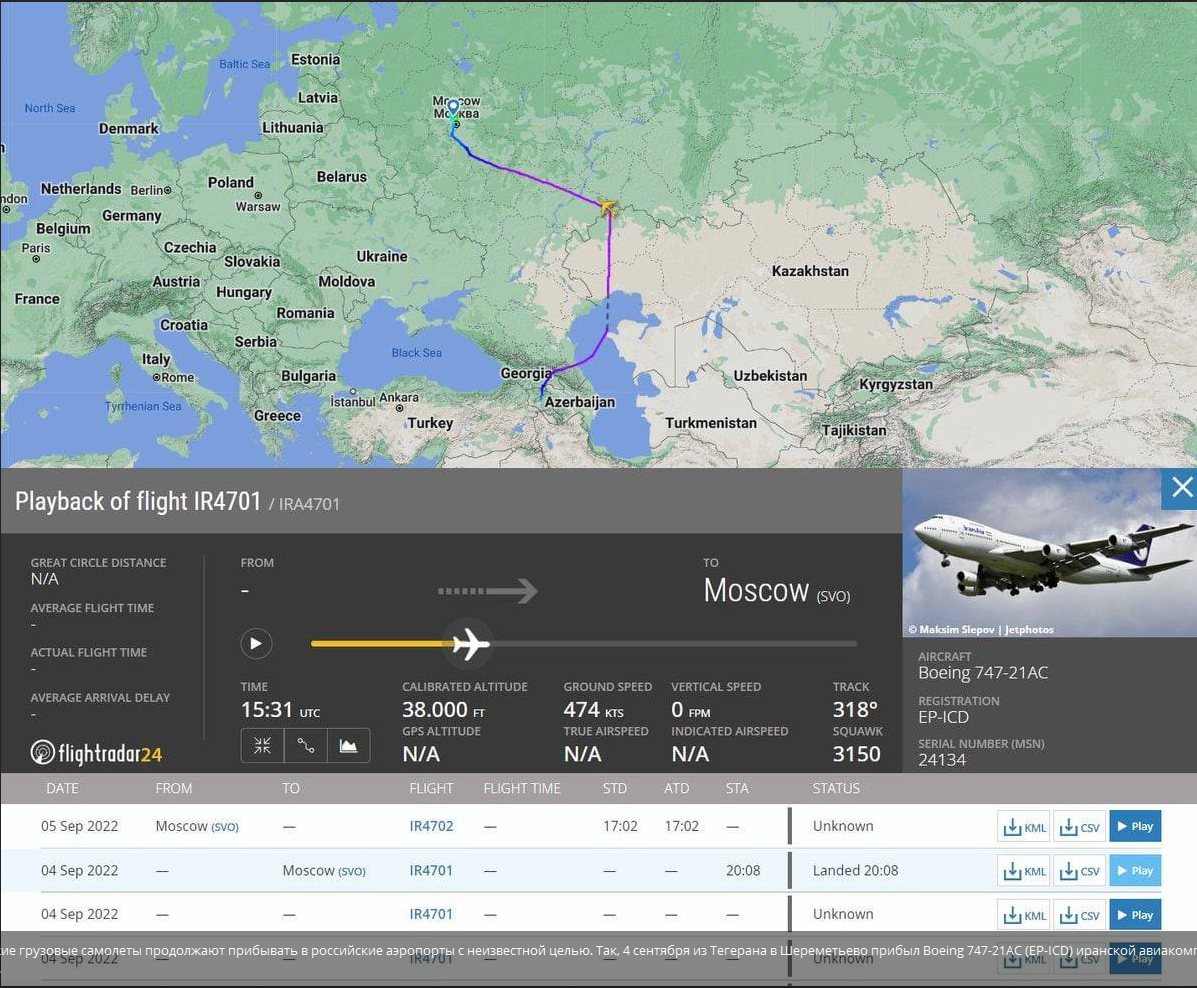Click the FLIGHT TIME column header
The image size is (1197, 988).
522,788
